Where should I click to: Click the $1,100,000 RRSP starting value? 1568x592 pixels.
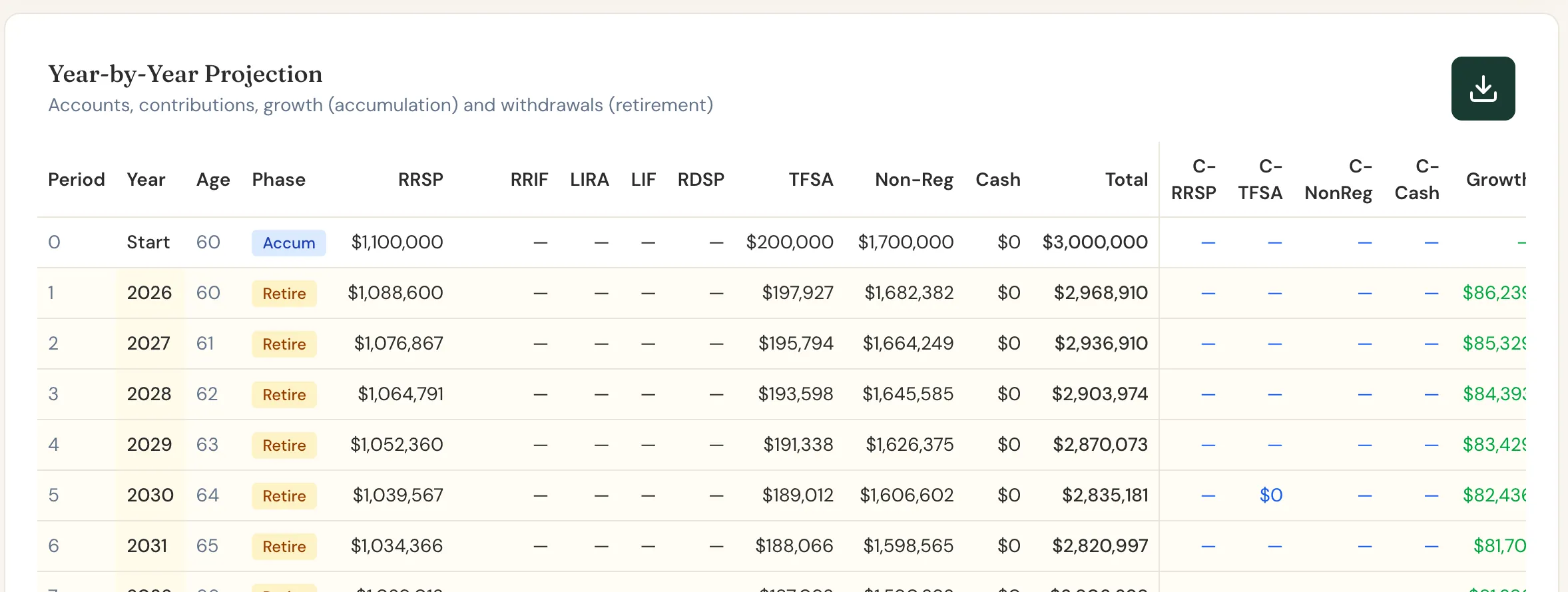(x=397, y=242)
